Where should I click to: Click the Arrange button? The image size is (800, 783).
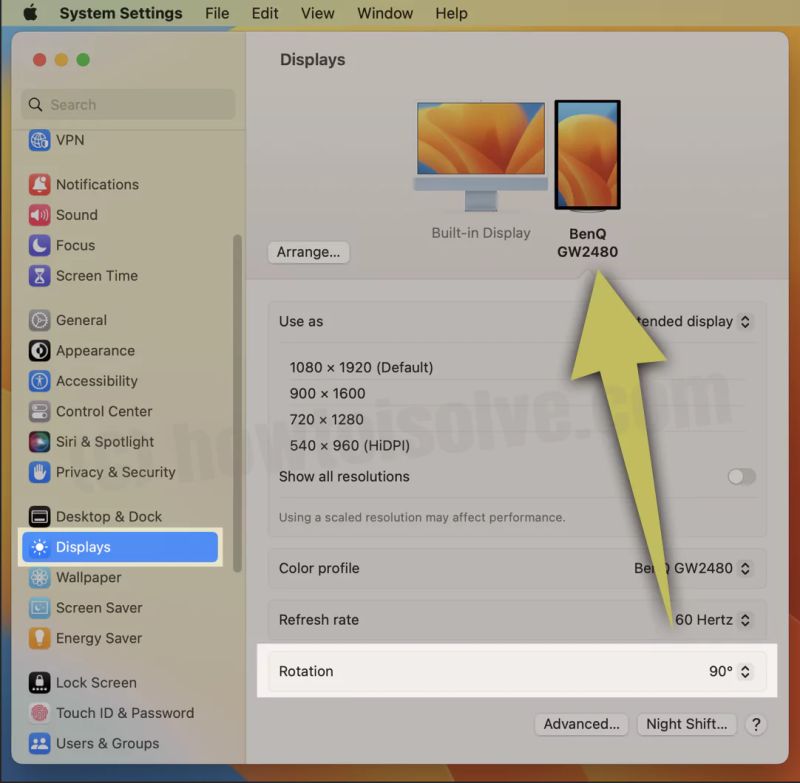(308, 252)
